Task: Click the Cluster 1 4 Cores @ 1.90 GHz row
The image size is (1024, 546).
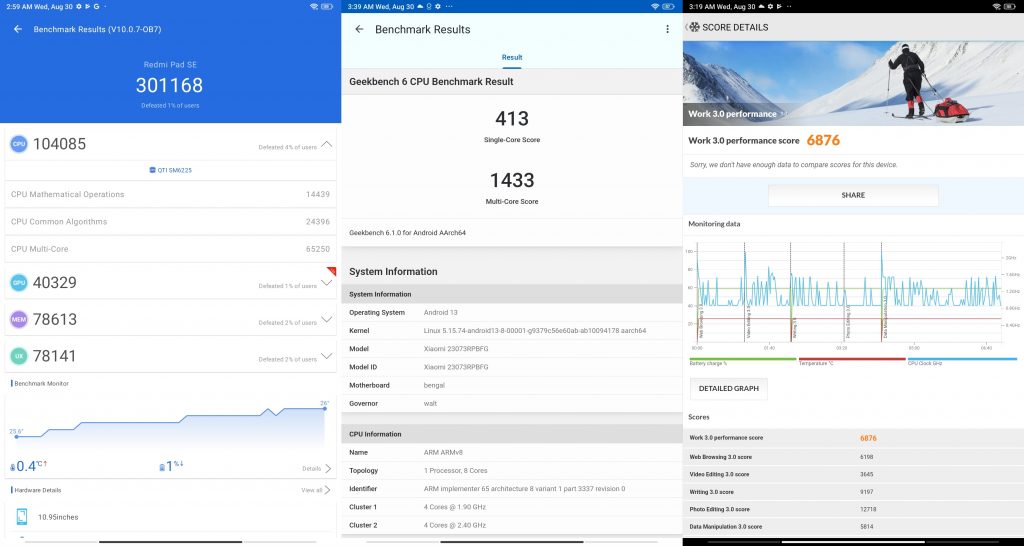Action: (x=512, y=507)
